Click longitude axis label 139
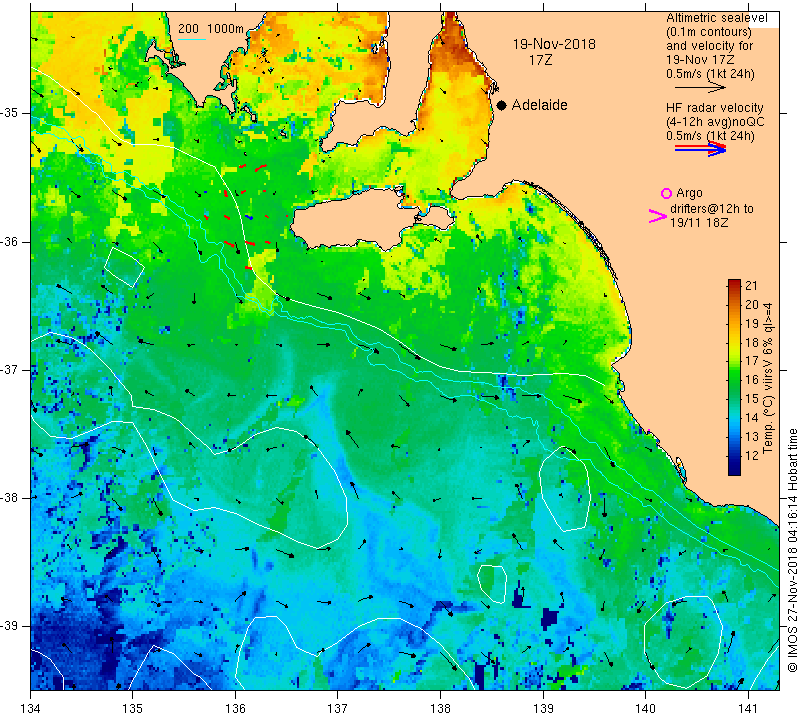800x720 pixels. pos(543,709)
